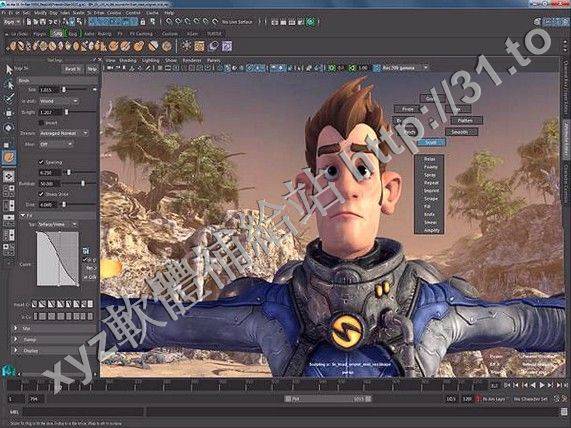
Task: Open the Averaged Normal direction dropdown
Action: pos(63,133)
